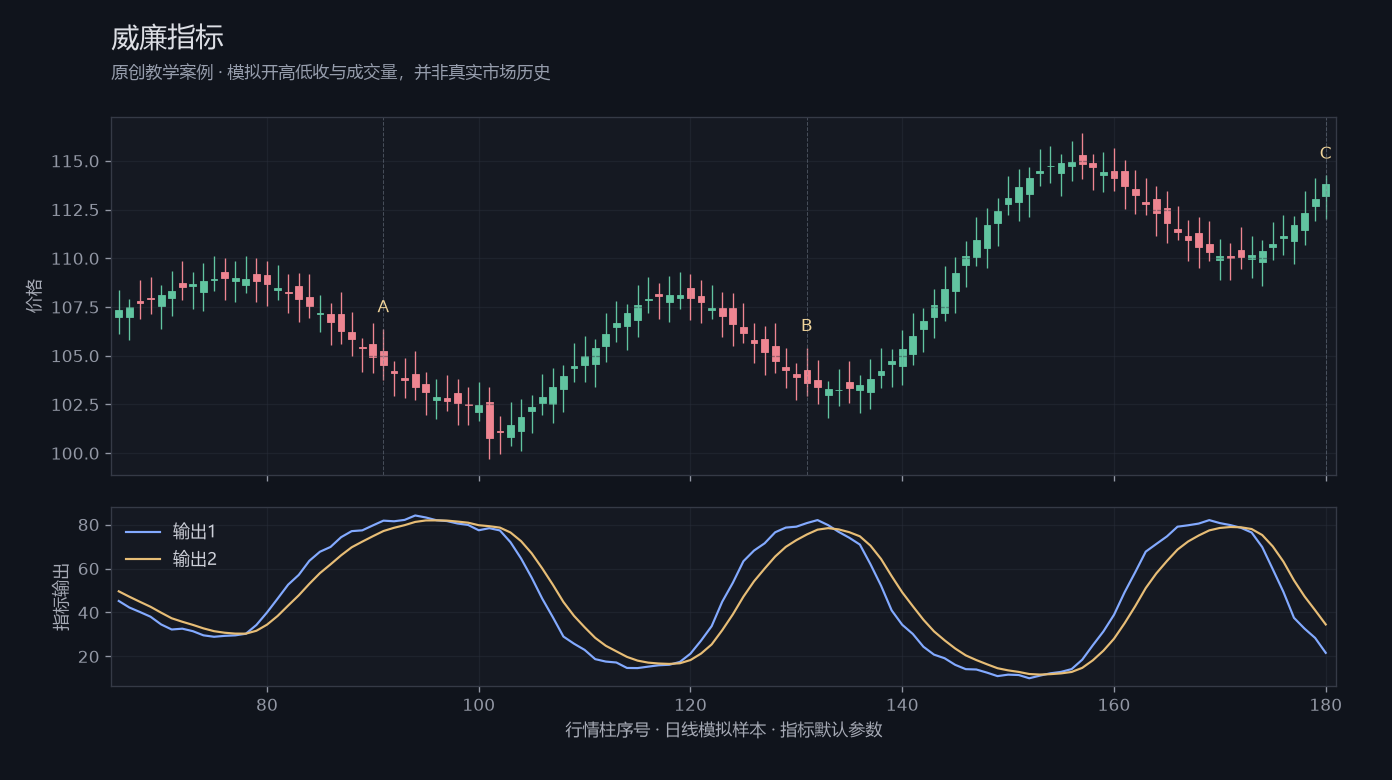Viewport: 1392px width, 780px height.
Task: Click x-axis tick label 140
Action: pos(902,704)
